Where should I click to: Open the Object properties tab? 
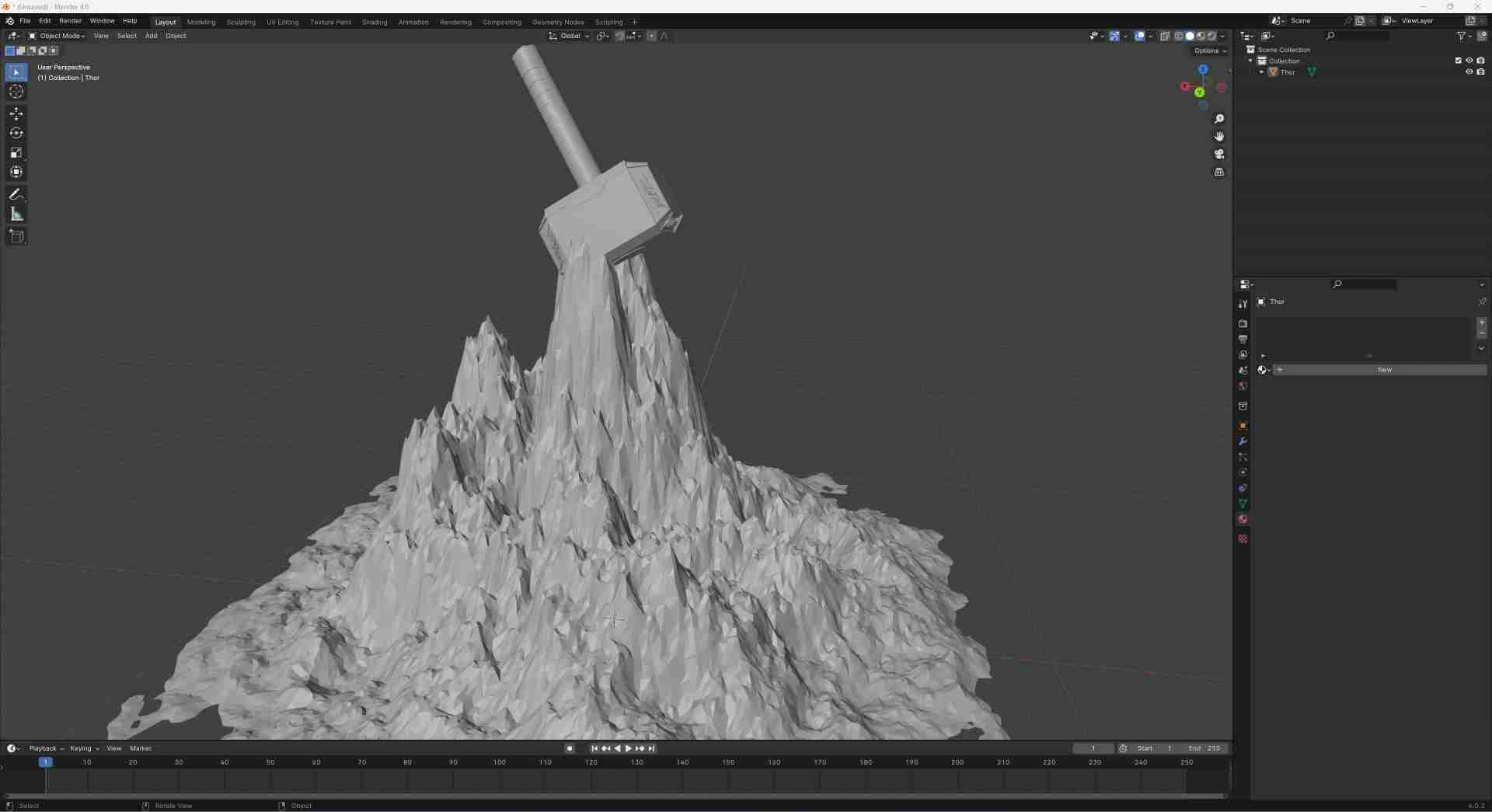tap(1243, 426)
